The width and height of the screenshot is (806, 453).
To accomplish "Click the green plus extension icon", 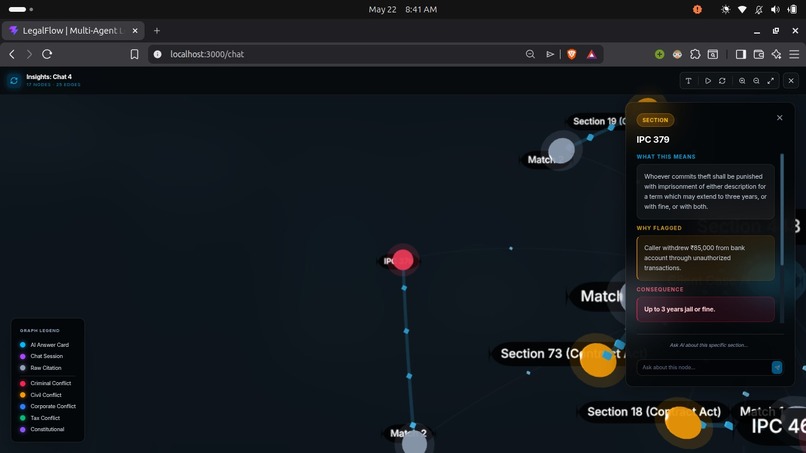I will click(x=660, y=54).
